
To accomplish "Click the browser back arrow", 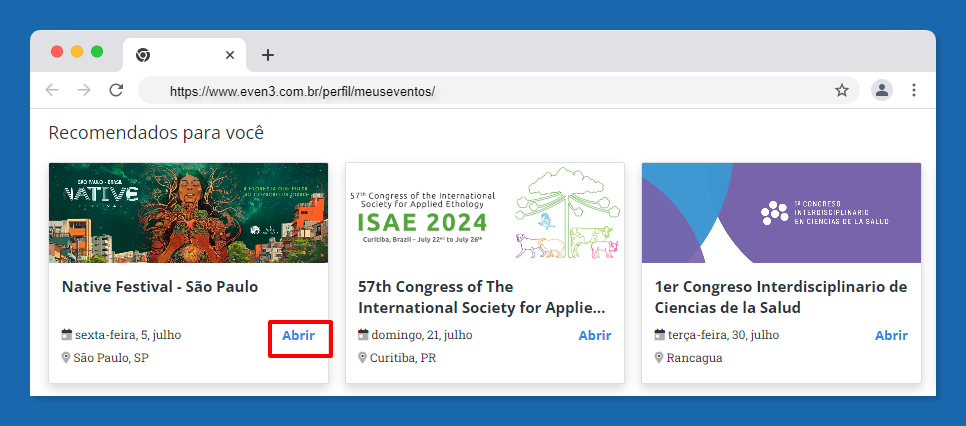I will (x=52, y=91).
